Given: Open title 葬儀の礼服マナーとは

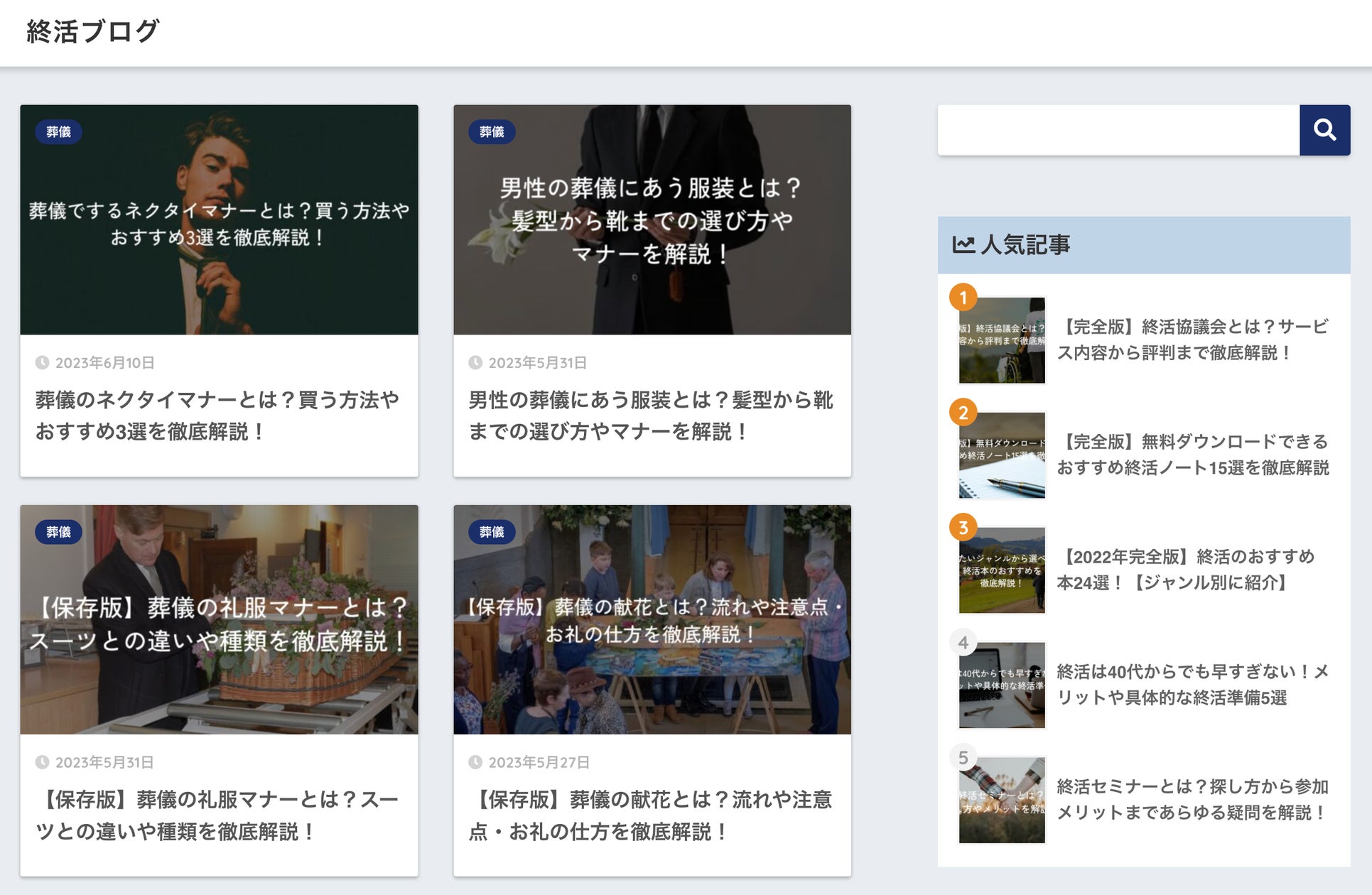Looking at the screenshot, I should click(217, 815).
